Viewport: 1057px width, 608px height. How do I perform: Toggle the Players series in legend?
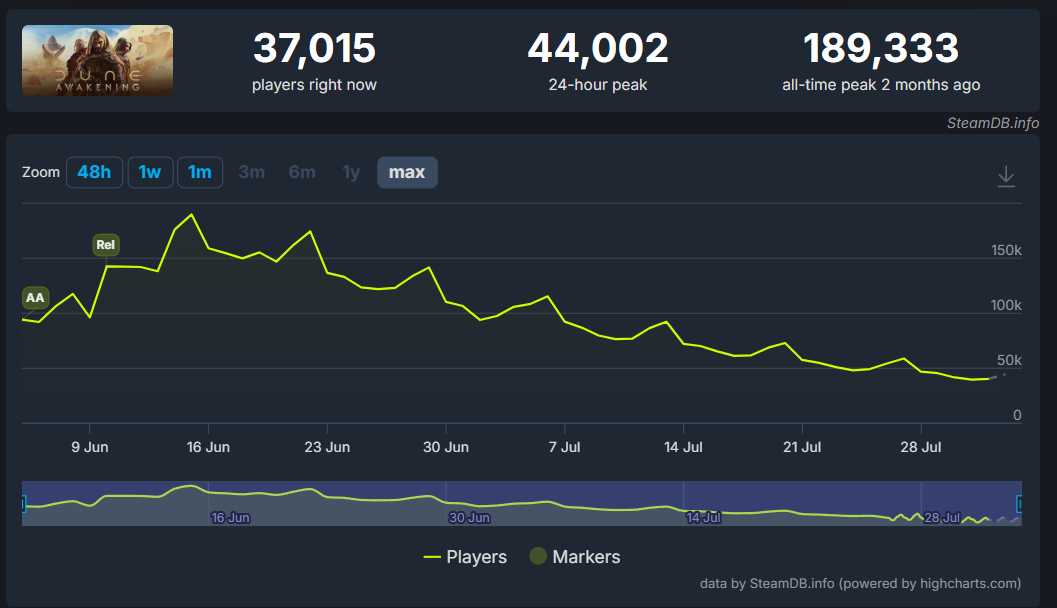click(465, 557)
